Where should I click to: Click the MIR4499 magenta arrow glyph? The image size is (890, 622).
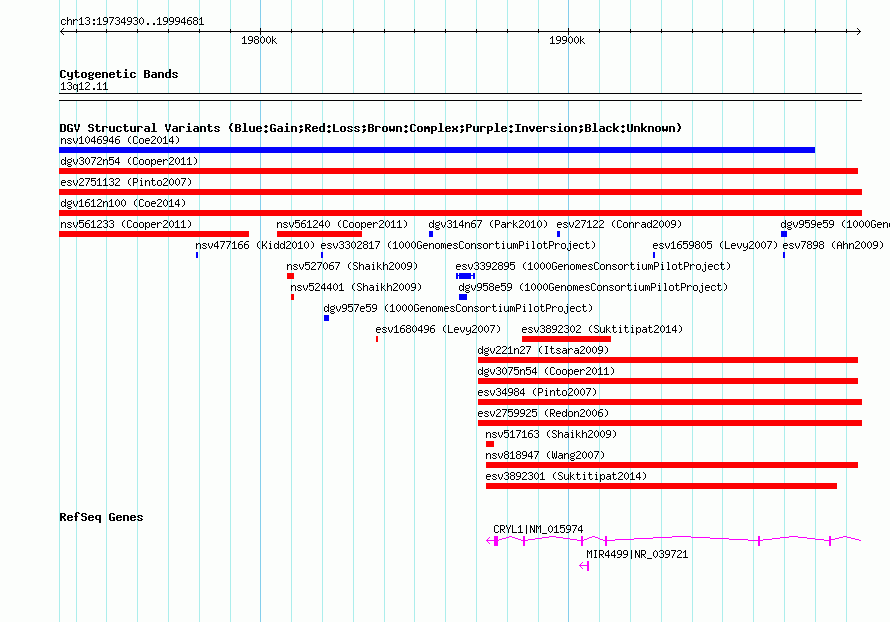coord(584,566)
